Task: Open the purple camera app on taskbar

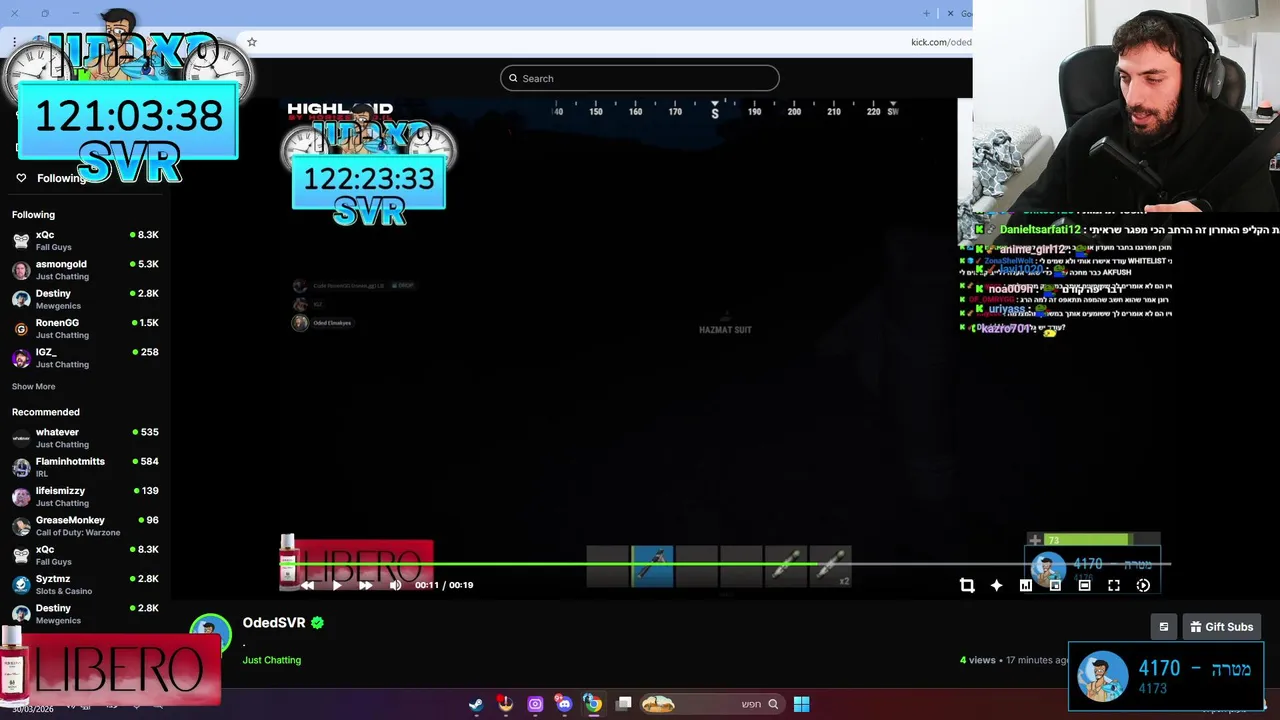Action: (x=535, y=704)
